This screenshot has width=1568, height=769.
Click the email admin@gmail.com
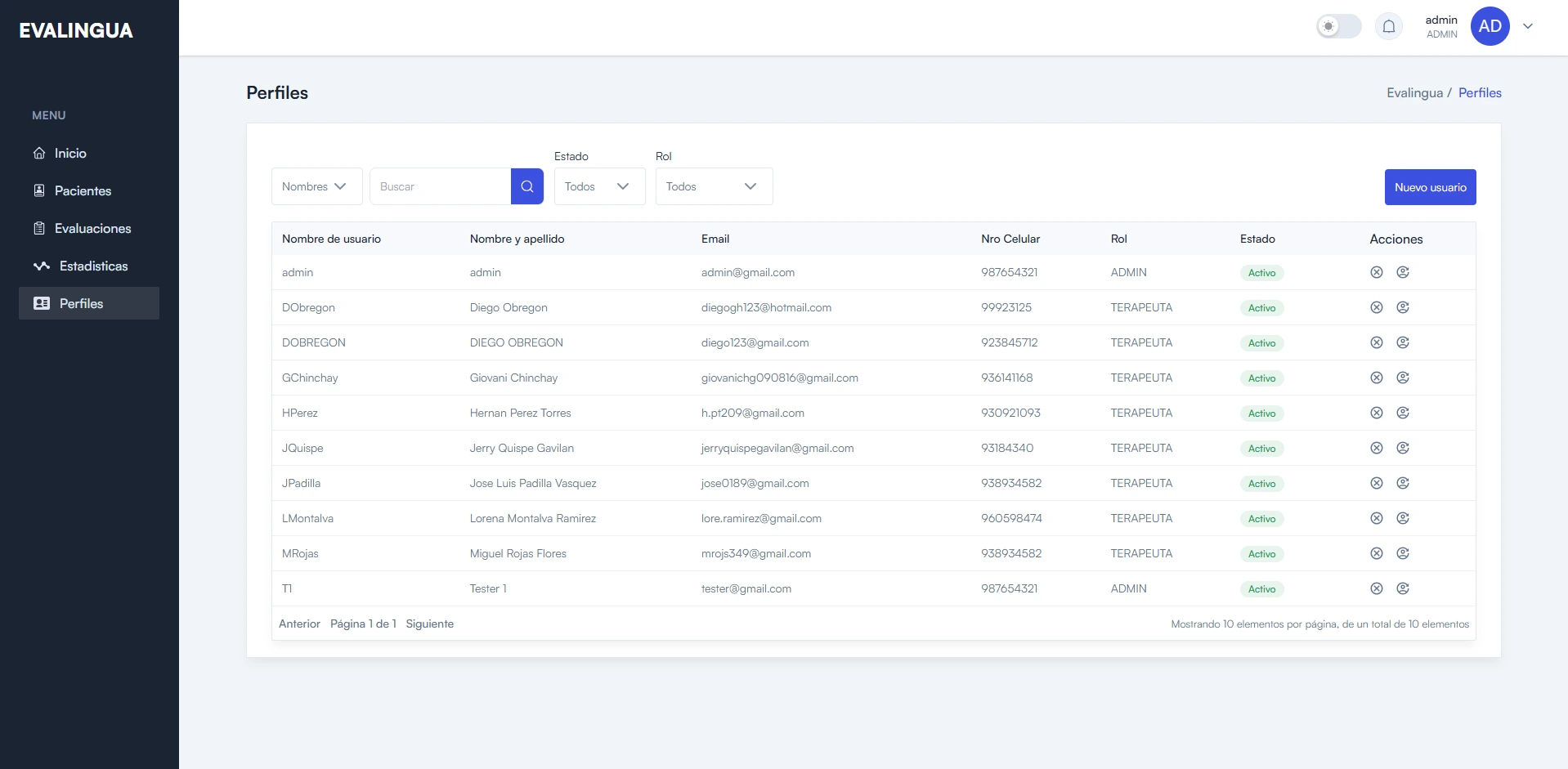[x=748, y=272]
